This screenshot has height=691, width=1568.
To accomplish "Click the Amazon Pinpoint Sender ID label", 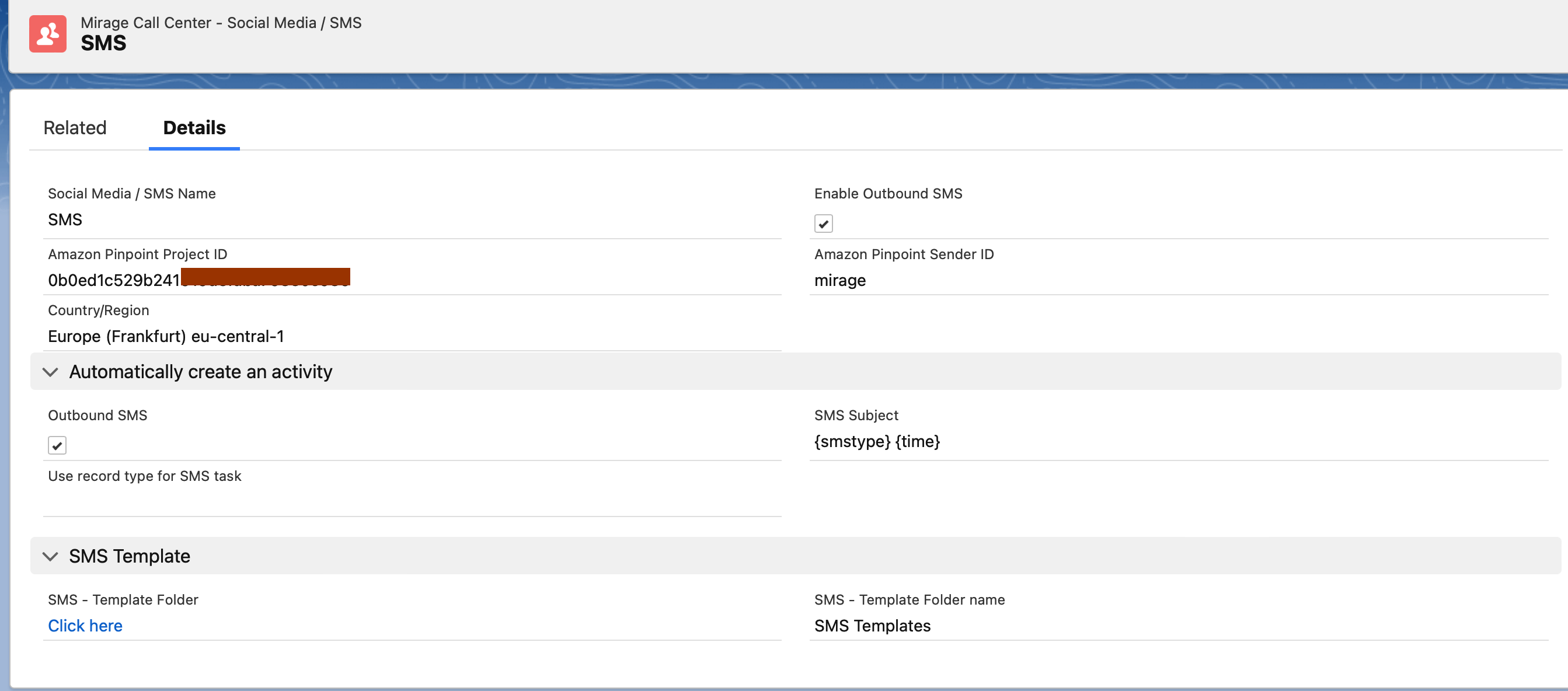I will 904,254.
